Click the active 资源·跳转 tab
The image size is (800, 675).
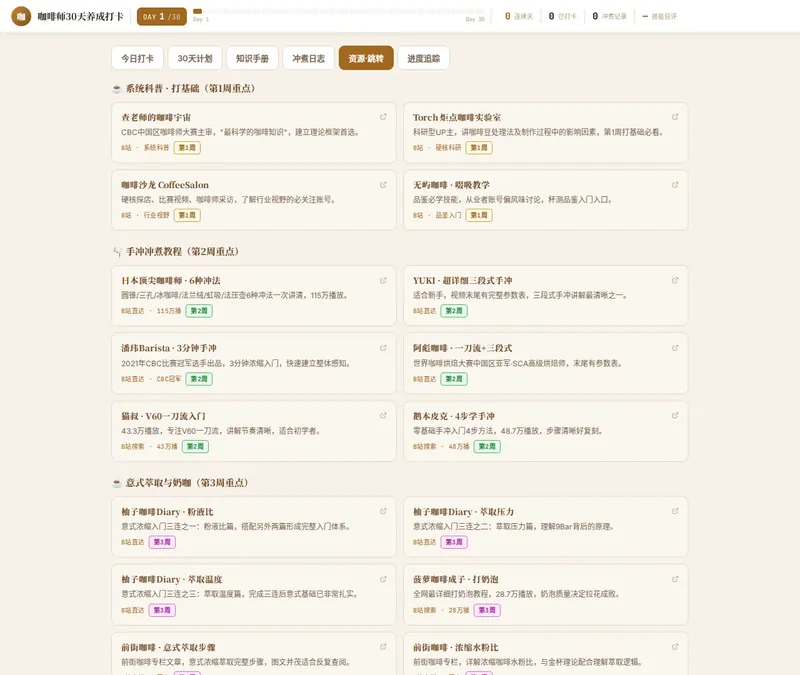click(366, 58)
